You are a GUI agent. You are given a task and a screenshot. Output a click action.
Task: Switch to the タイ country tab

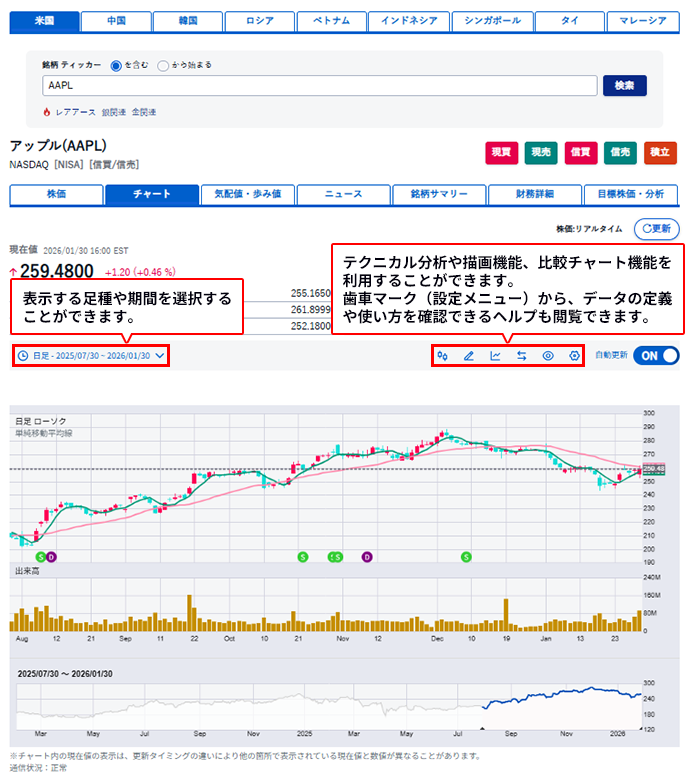[x=570, y=21]
